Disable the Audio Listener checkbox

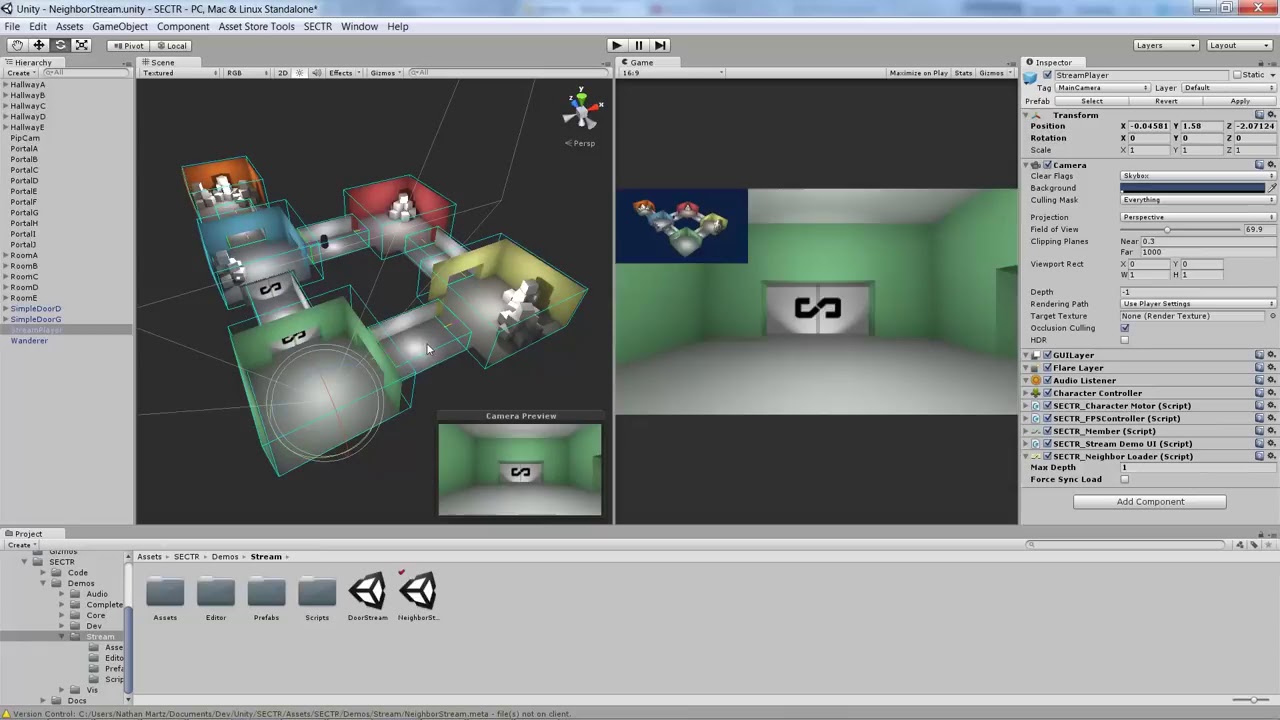1047,381
